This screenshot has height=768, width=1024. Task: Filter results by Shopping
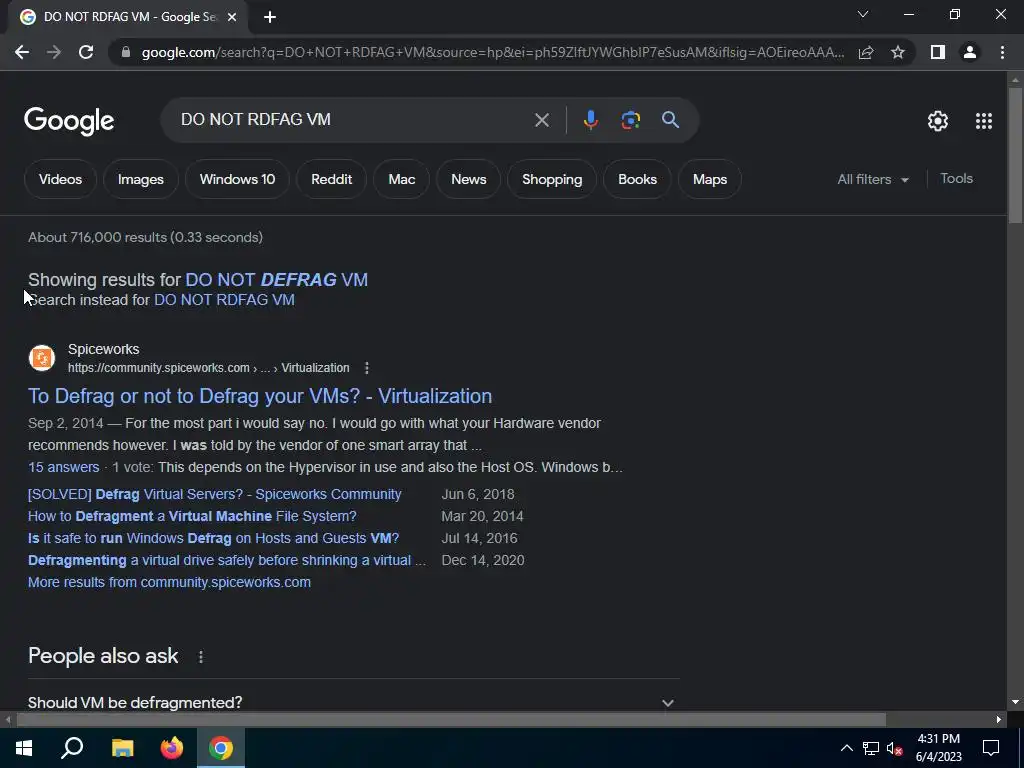(552, 179)
